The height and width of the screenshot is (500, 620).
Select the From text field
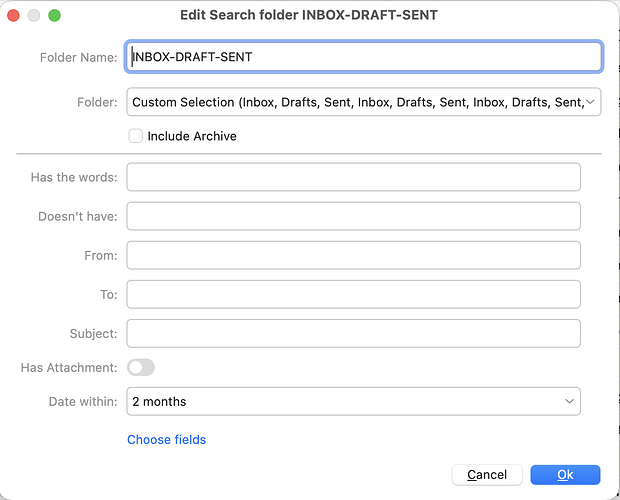pos(353,255)
